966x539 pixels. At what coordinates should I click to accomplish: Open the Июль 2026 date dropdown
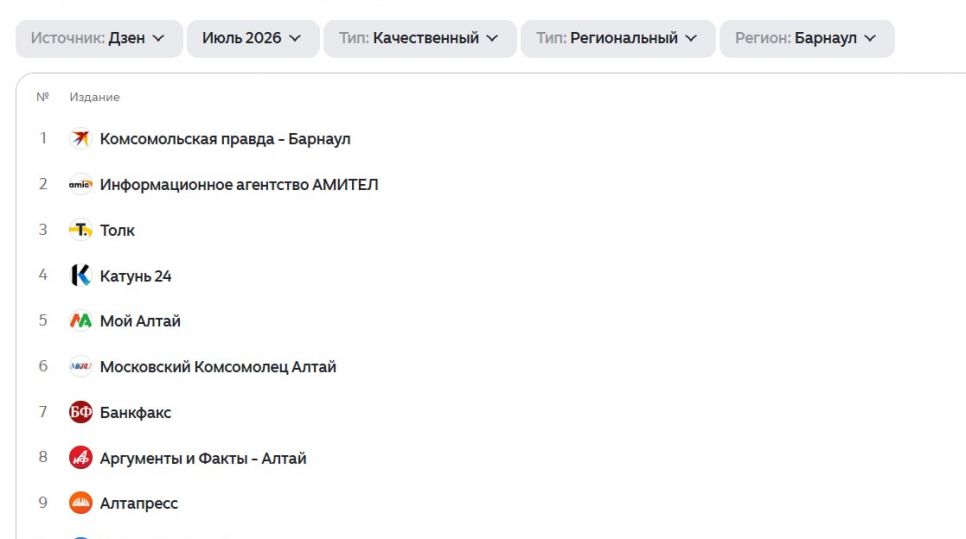(253, 38)
